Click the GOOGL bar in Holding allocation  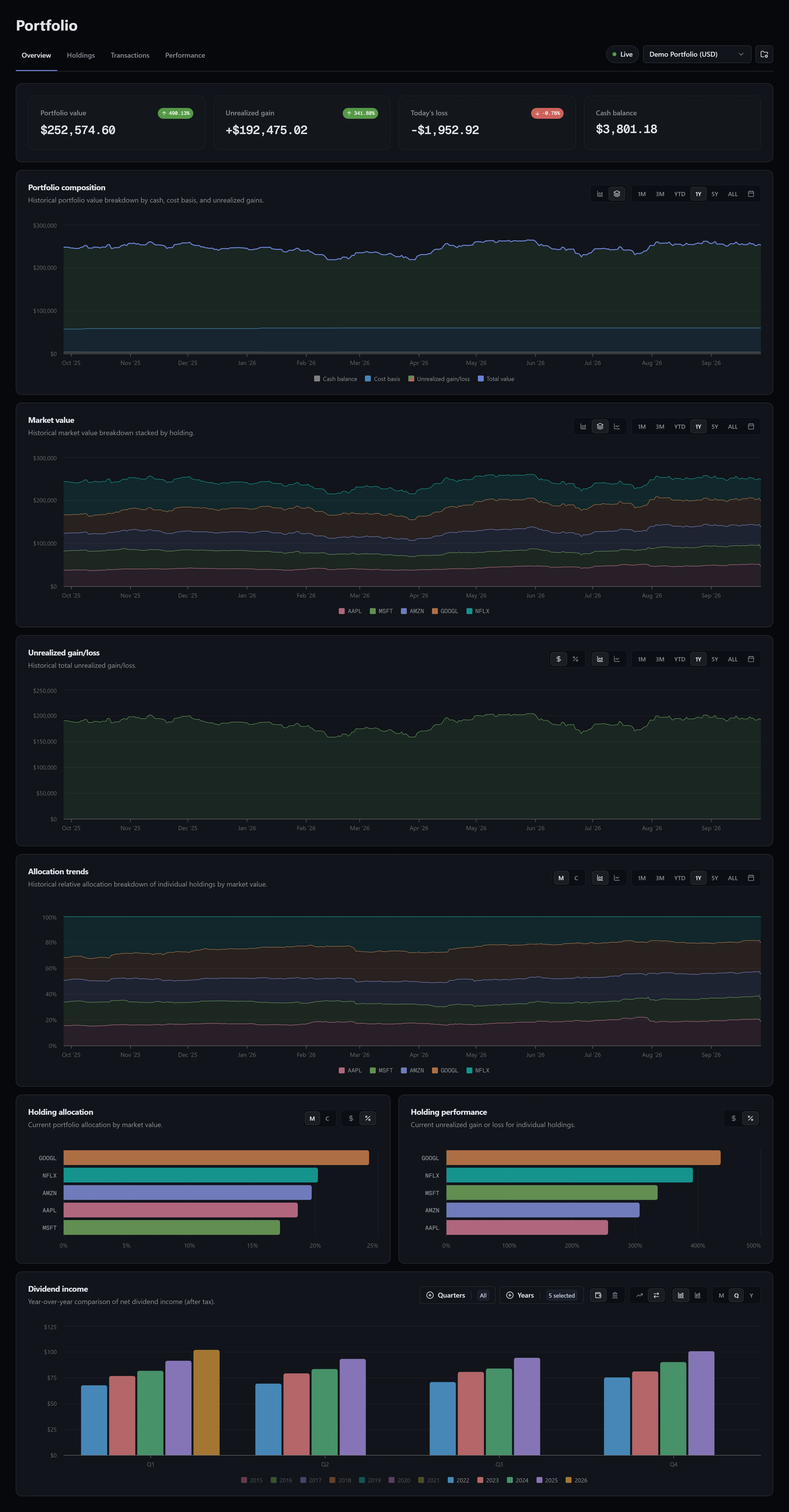[x=216, y=1157]
